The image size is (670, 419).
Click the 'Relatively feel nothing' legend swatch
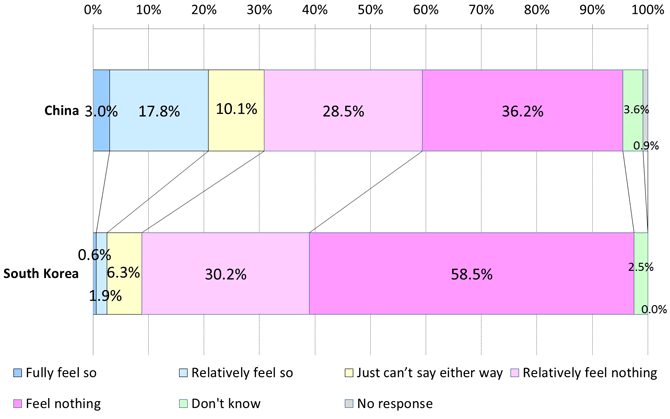[x=515, y=373]
